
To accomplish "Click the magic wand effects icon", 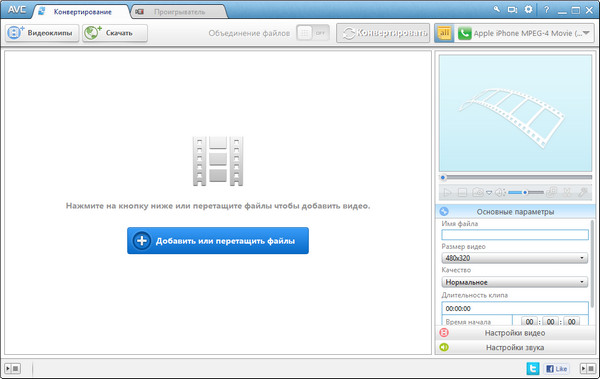I will (582, 192).
